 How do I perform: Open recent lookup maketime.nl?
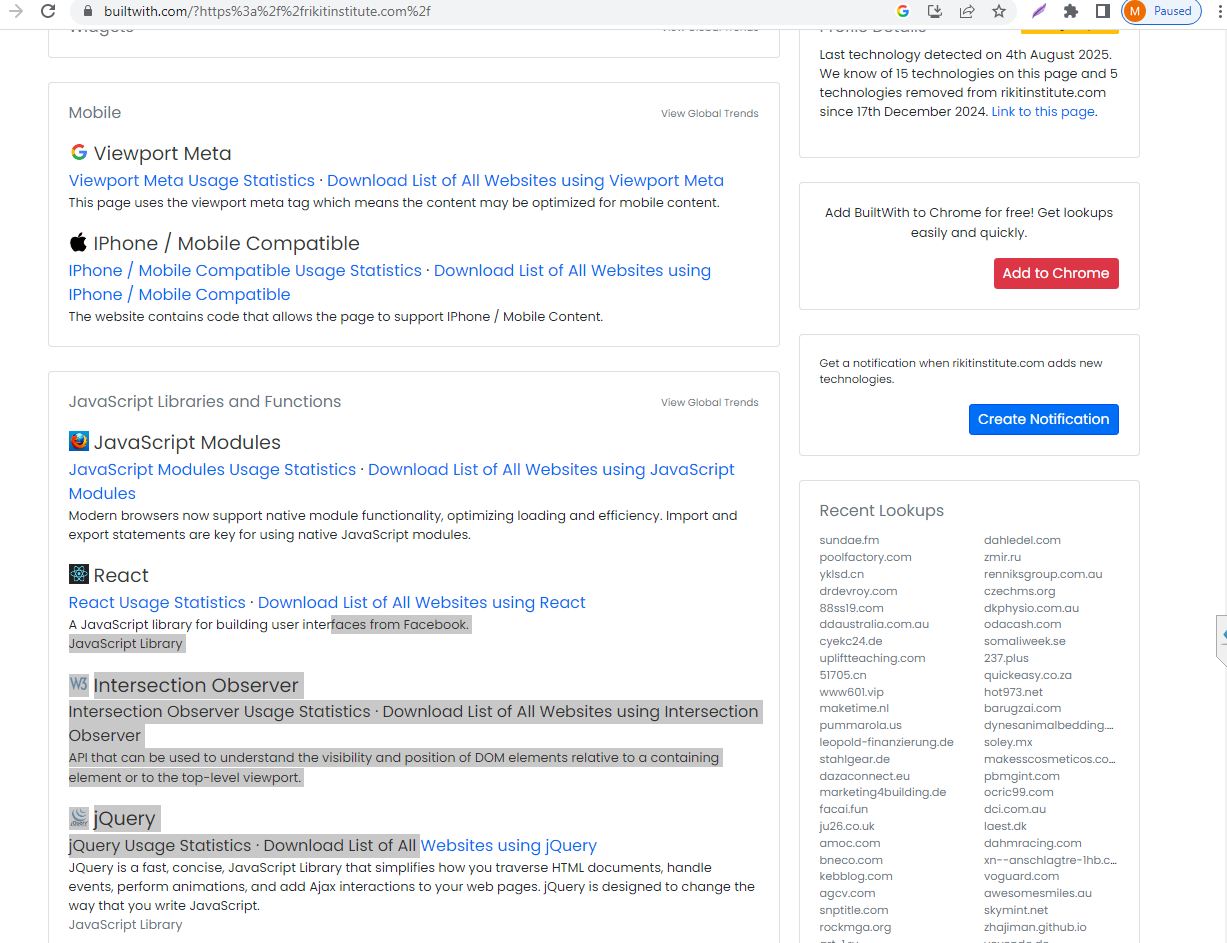(x=853, y=708)
